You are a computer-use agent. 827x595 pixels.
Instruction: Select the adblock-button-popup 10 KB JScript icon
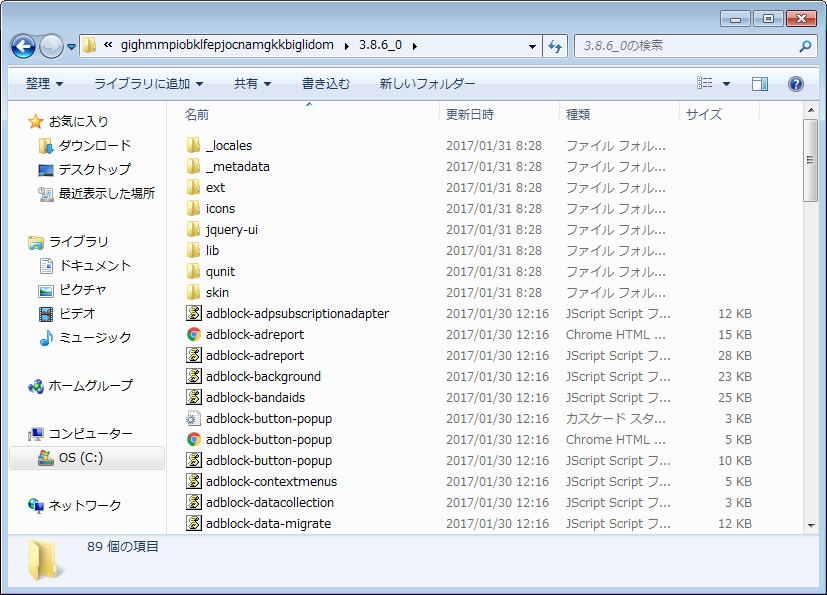(194, 460)
